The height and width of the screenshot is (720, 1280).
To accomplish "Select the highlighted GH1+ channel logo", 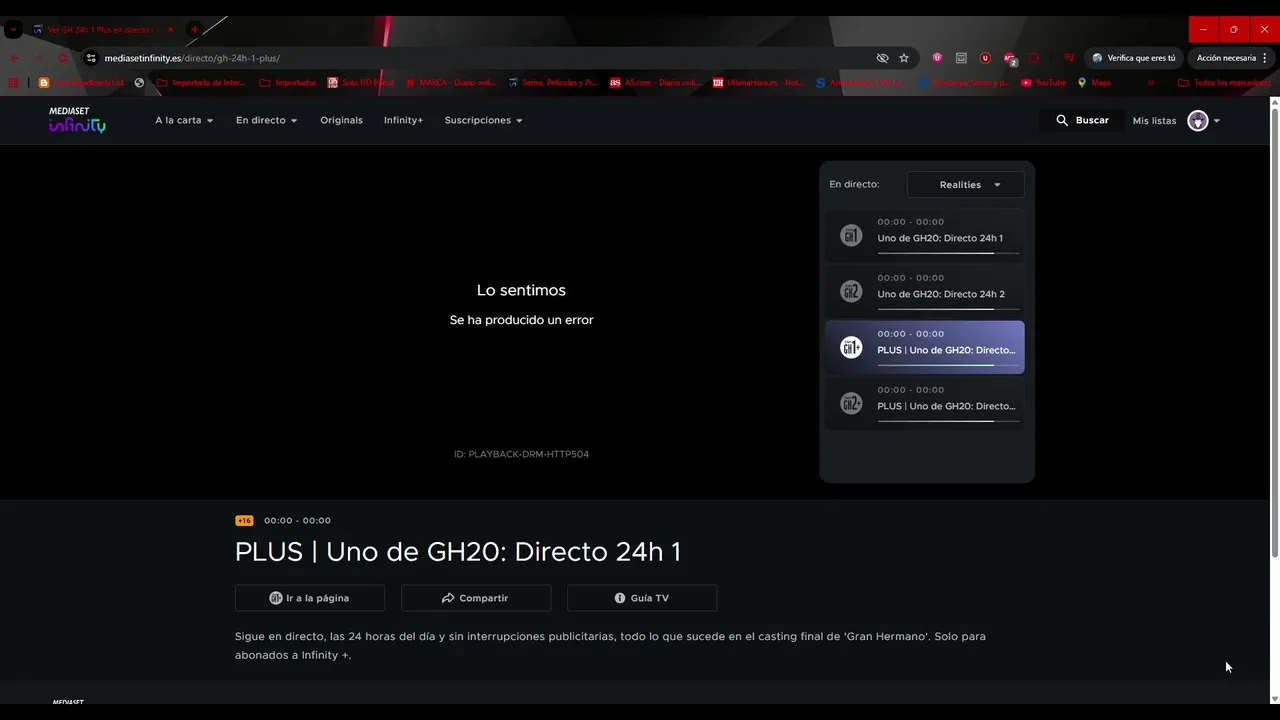I will pyautogui.click(x=851, y=347).
